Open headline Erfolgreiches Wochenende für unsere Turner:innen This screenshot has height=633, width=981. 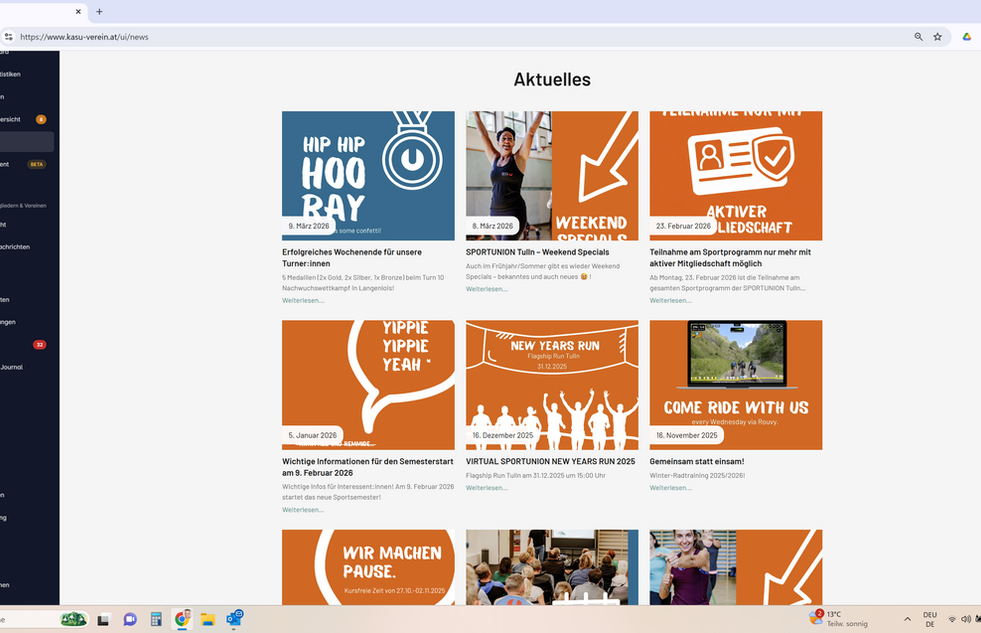click(352, 258)
